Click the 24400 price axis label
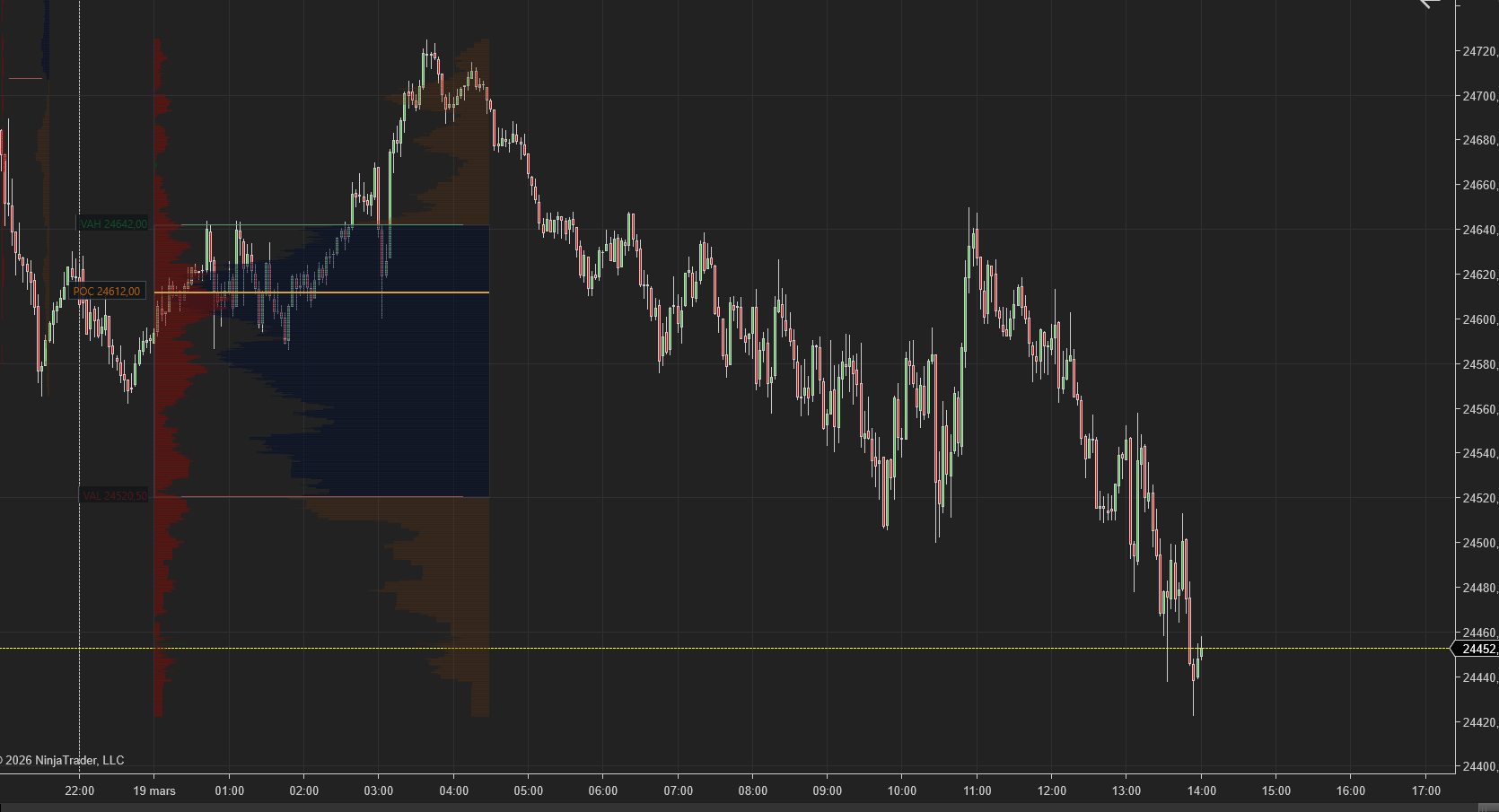The width and height of the screenshot is (1499, 812). click(x=1480, y=766)
